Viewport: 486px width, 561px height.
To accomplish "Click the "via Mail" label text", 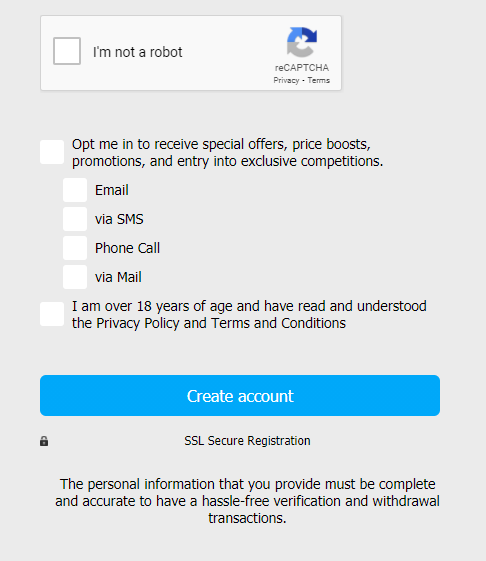I will tap(118, 277).
